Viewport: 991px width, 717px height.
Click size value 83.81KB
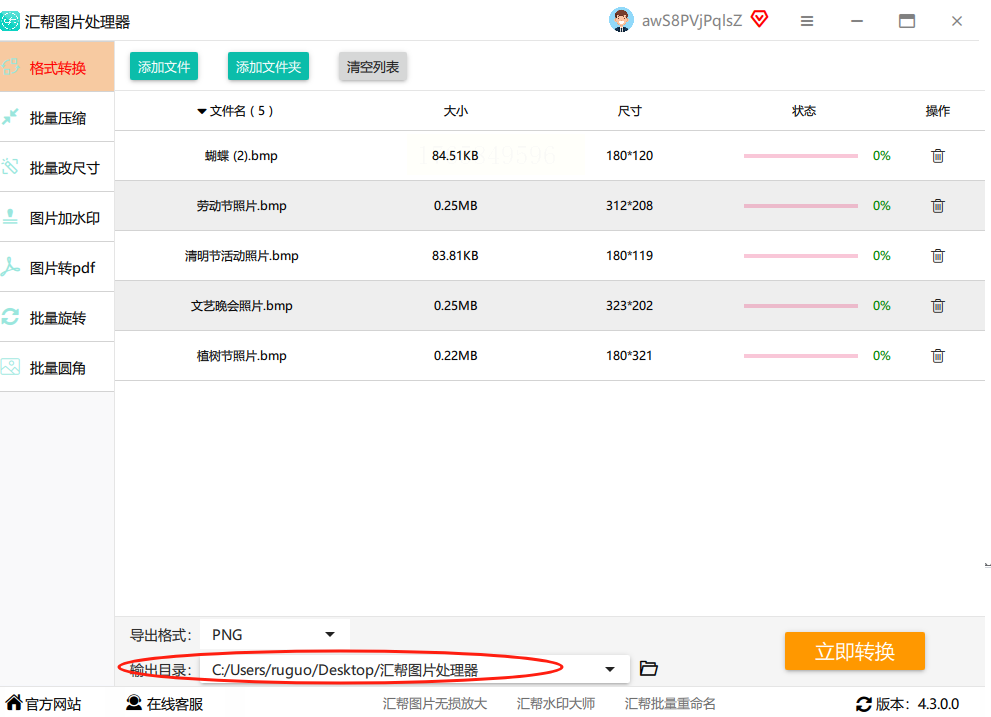click(x=455, y=255)
